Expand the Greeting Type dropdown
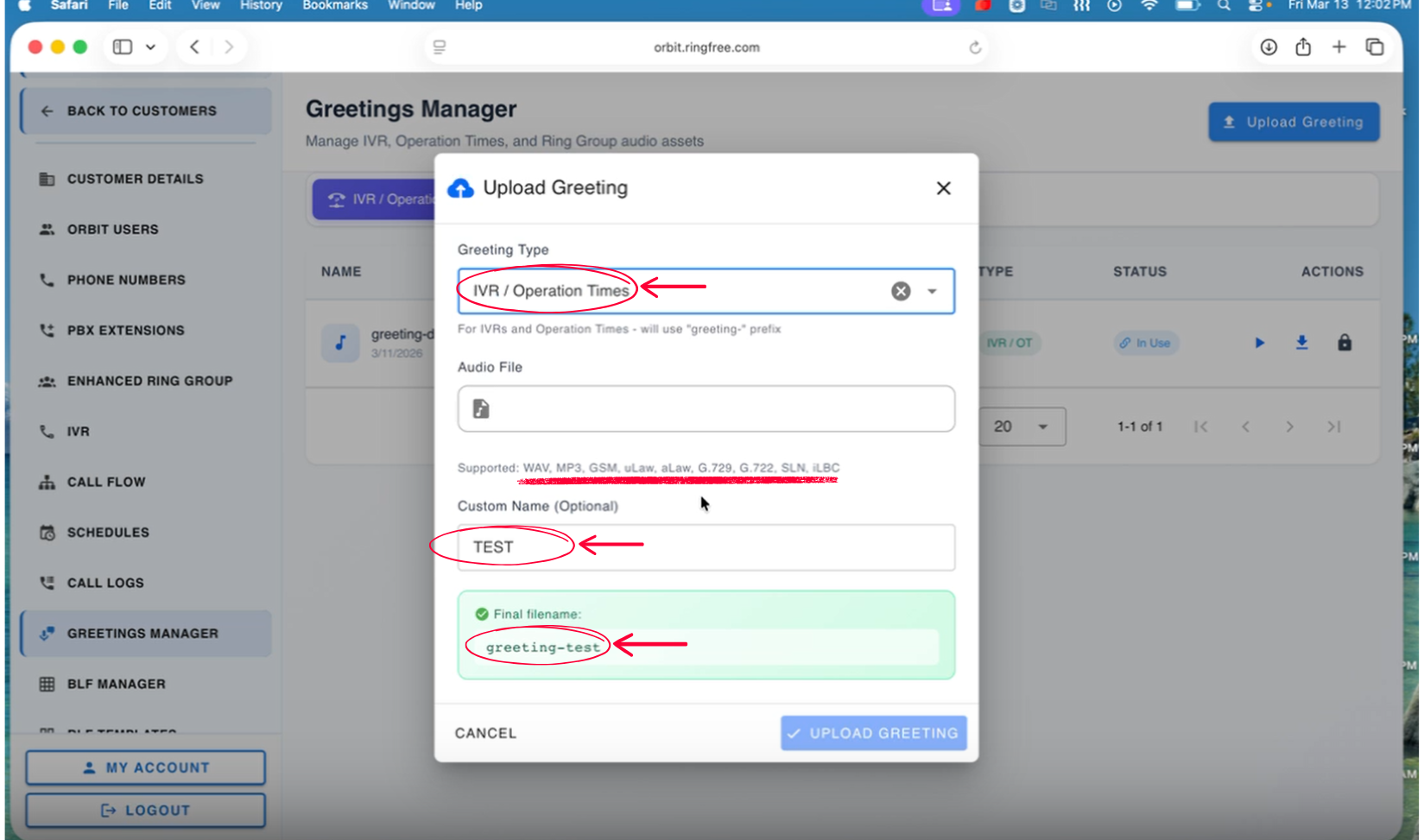Screen dimensions: 1424x840 point(932,291)
